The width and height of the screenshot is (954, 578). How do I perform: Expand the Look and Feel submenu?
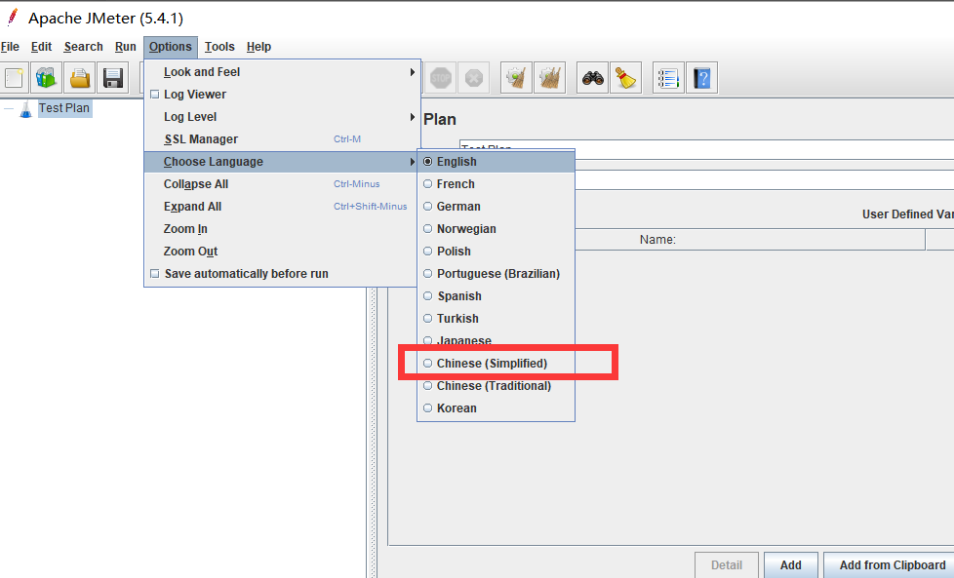[x=282, y=72]
